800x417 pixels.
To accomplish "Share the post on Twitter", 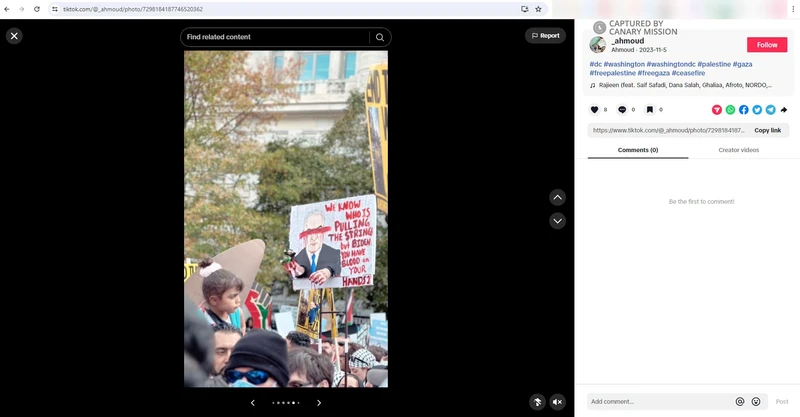I will click(757, 110).
